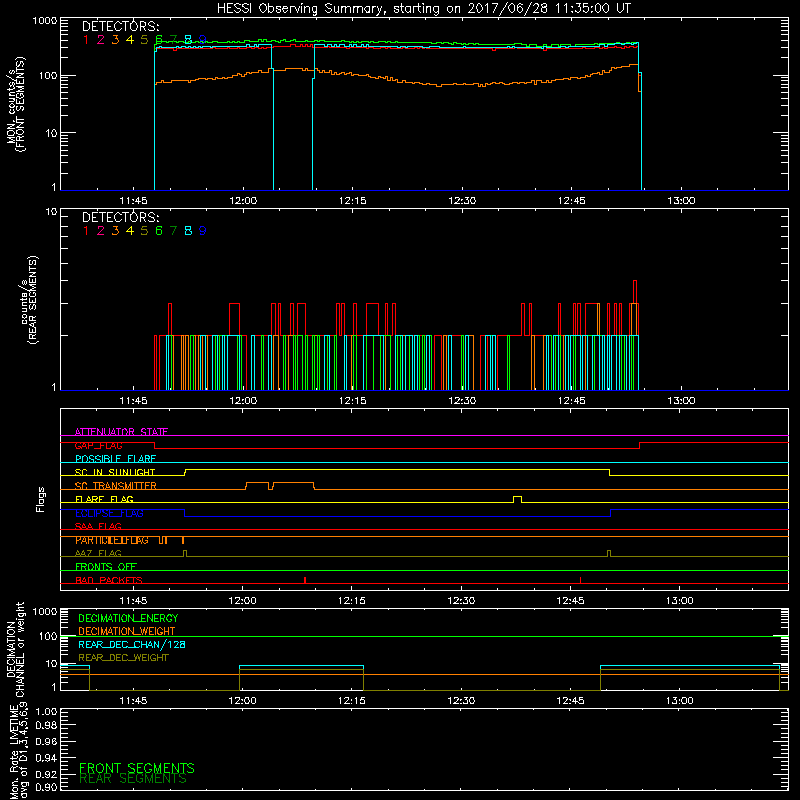Screen dimensions: 800x800
Task: Click the ATTENUATOR_STATE flag label
Action: pos(121,432)
